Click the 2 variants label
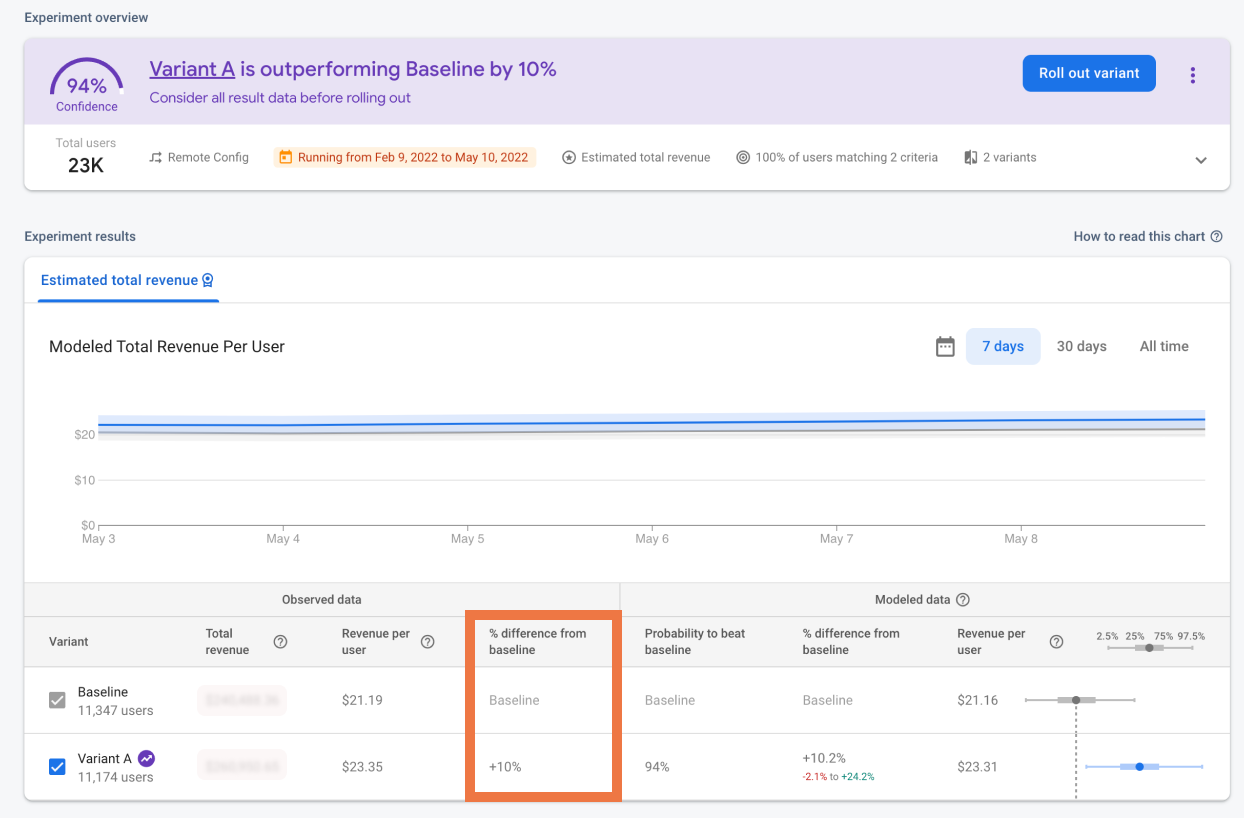The width and height of the screenshot is (1244, 818). click(x=1010, y=158)
